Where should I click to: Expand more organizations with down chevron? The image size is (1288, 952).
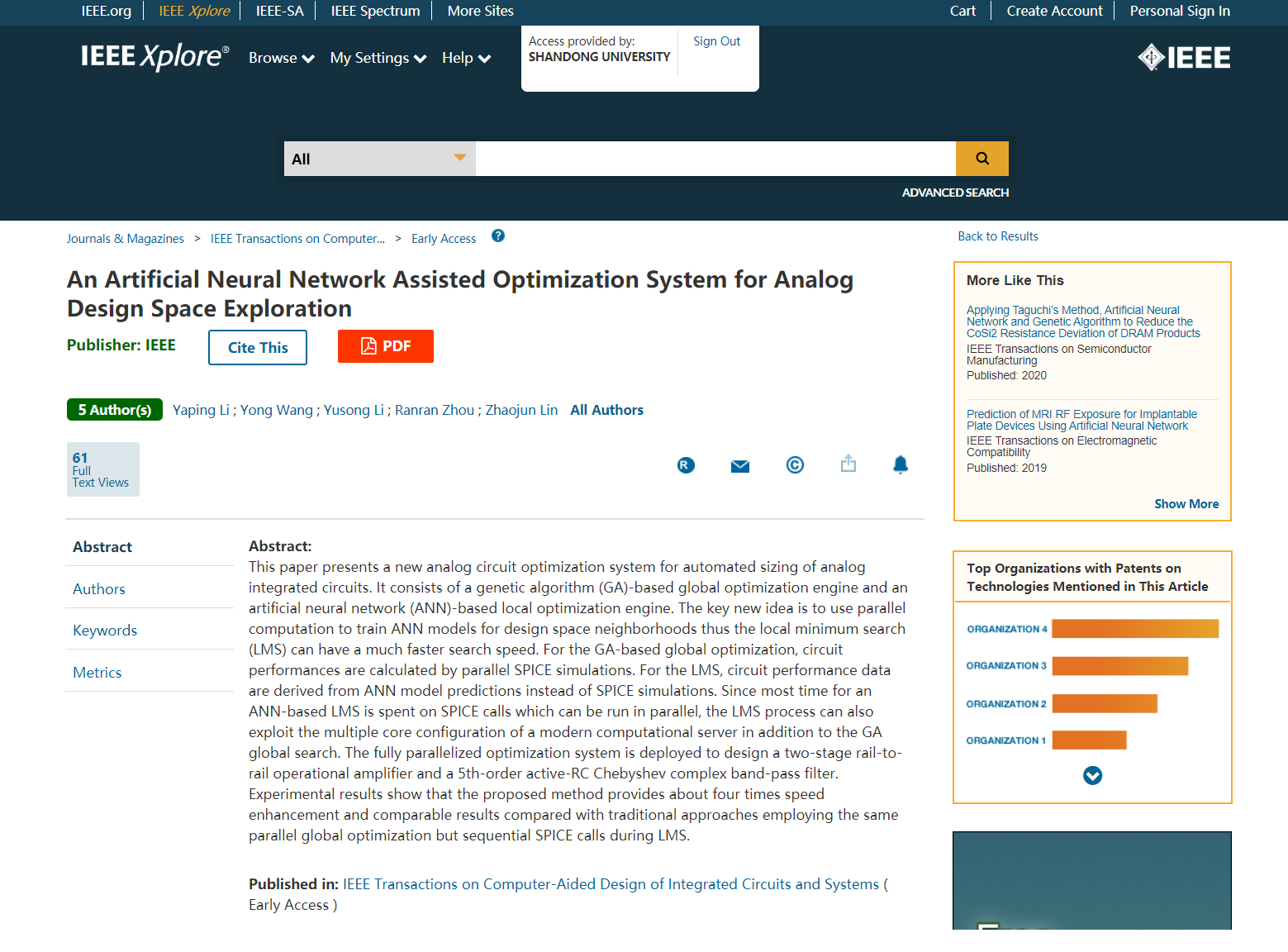coord(1091,775)
